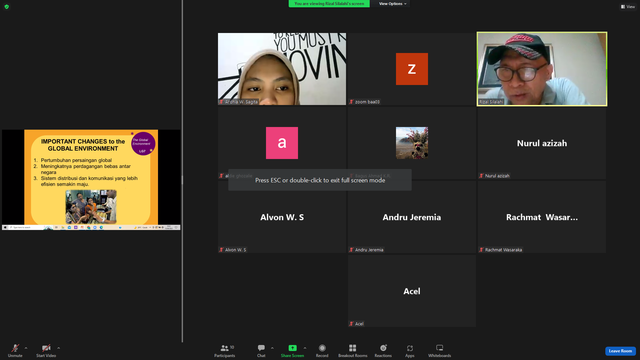This screenshot has height=360, width=640.
Task: Select Rachmat Wasaraka participant tile
Action: pyautogui.click(x=542, y=217)
